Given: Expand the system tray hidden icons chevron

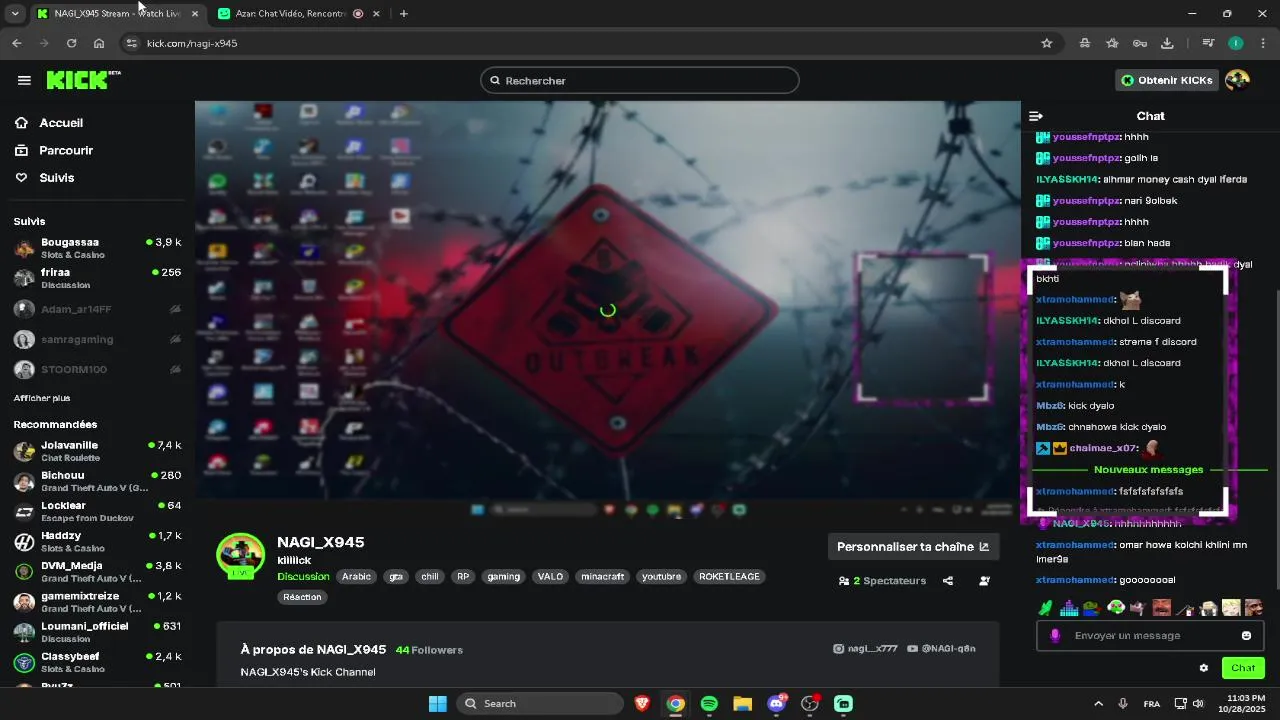Looking at the screenshot, I should point(1098,704).
